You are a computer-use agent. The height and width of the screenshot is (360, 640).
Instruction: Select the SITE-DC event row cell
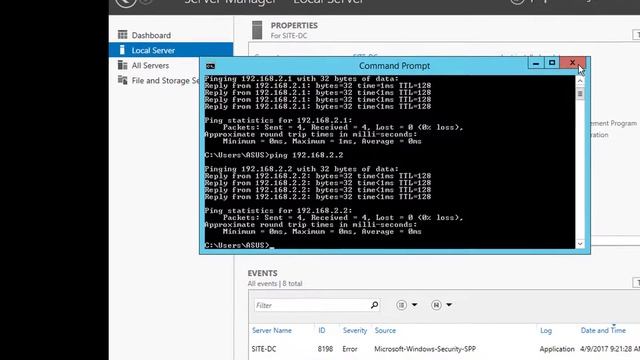264,349
